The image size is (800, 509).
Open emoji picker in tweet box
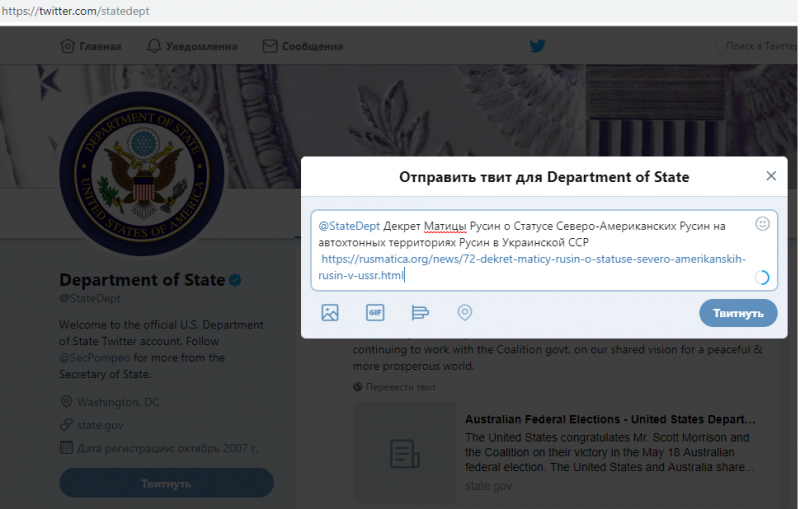[762, 224]
